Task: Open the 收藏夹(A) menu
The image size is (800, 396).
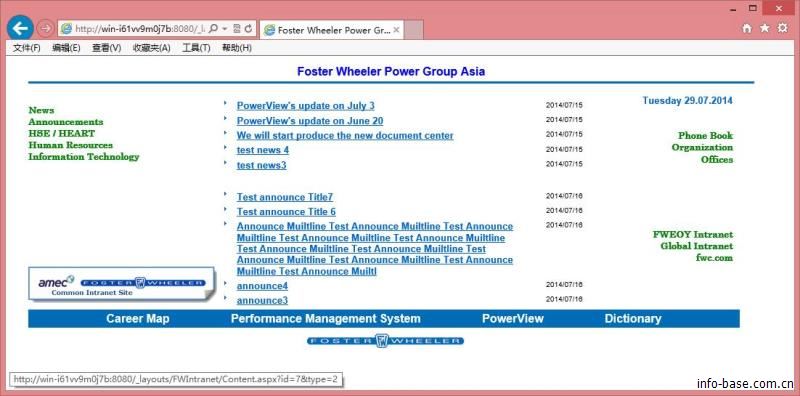Action: pyautogui.click(x=152, y=48)
